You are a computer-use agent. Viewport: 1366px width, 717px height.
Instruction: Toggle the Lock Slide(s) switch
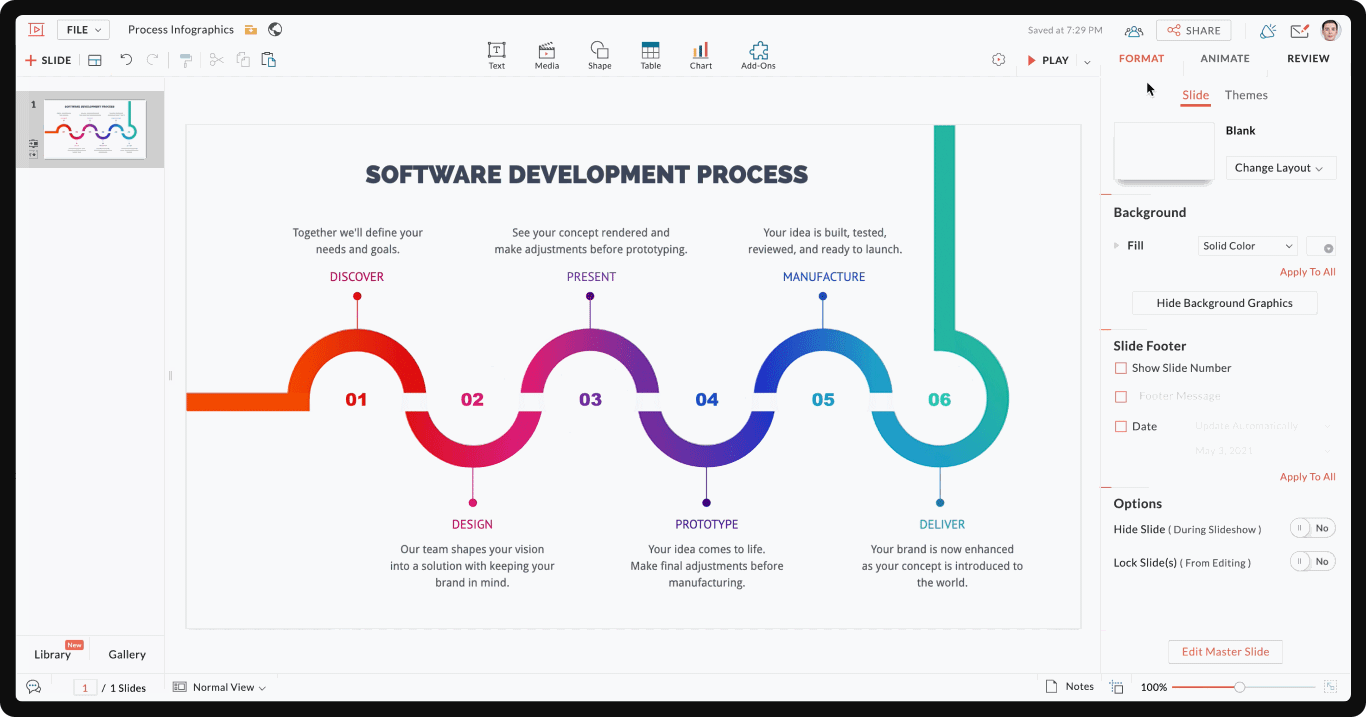[1312, 561]
